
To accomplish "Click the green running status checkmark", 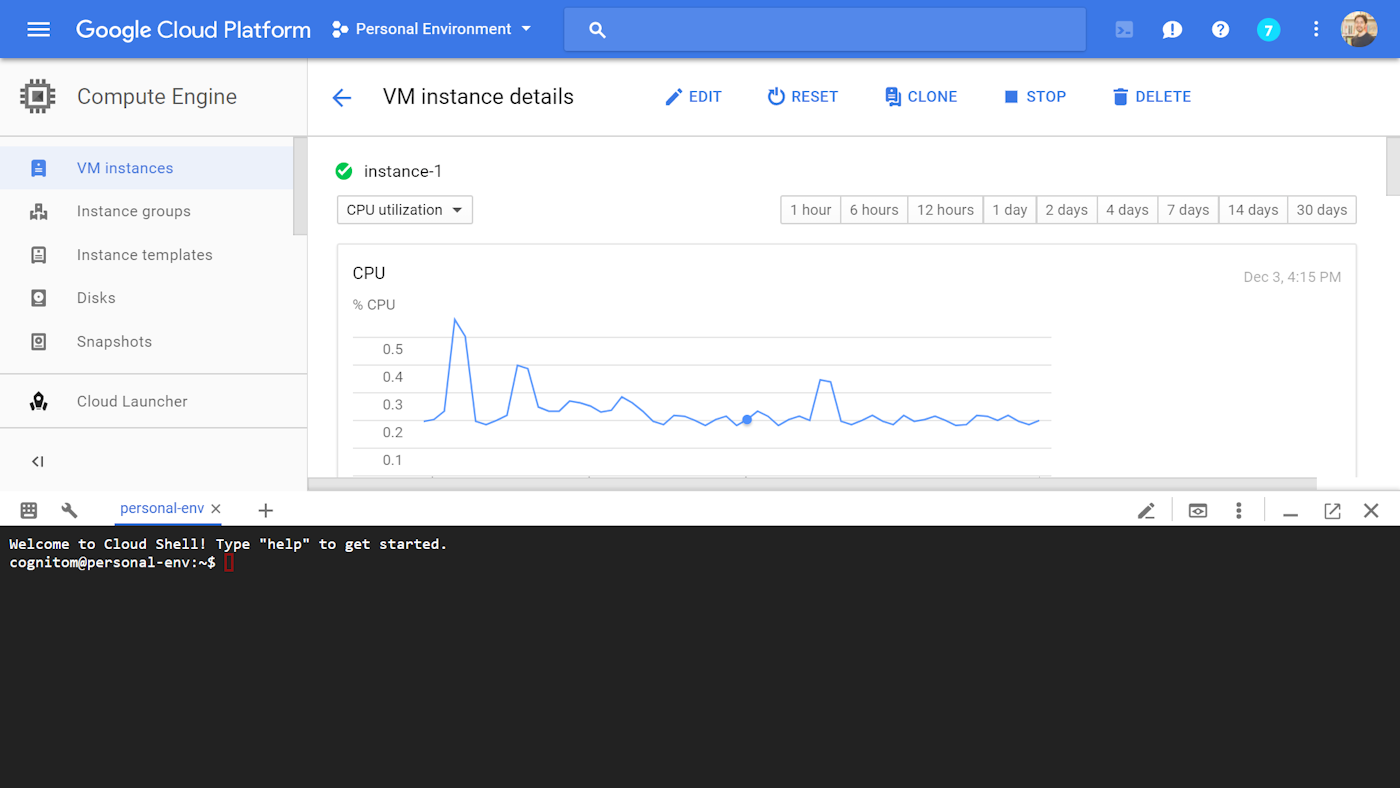I will (344, 171).
